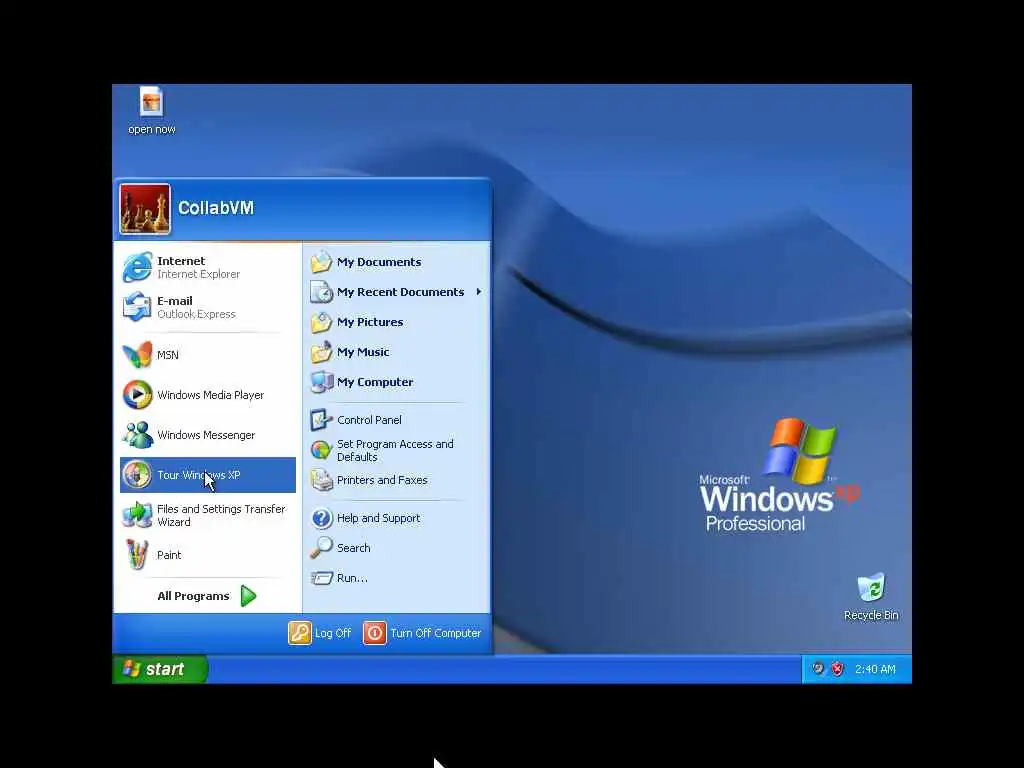This screenshot has height=768, width=1024.
Task: Click Set Program Access and Defaults icon
Action: click(321, 450)
